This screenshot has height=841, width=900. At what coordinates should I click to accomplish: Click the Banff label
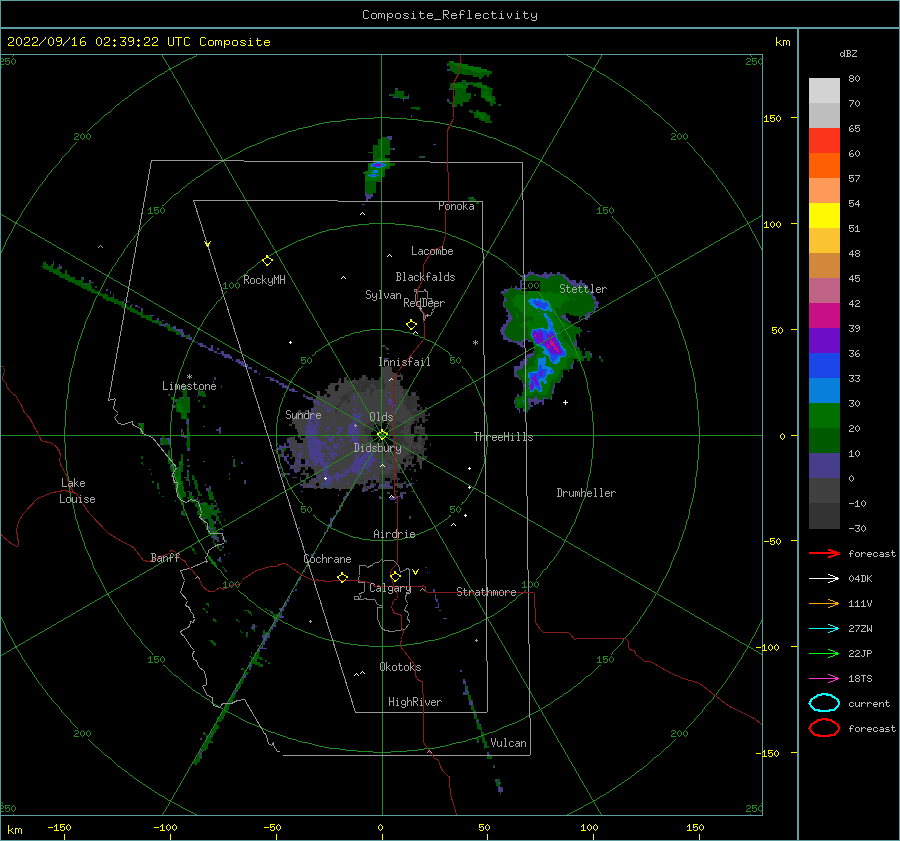point(165,557)
